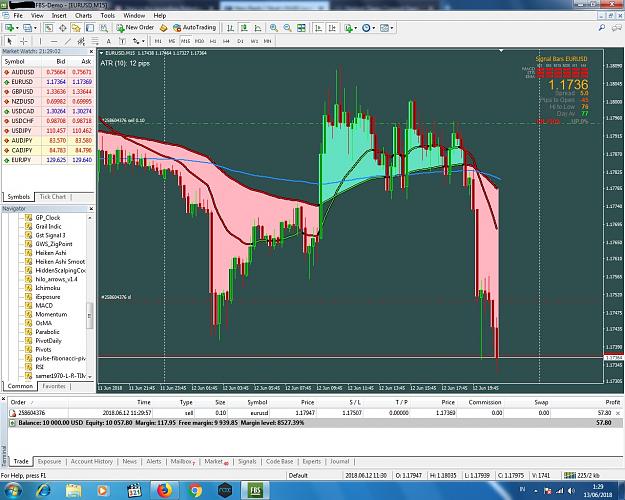Draw a trendline
The height and width of the screenshot is (500, 625).
click(x=67, y=41)
